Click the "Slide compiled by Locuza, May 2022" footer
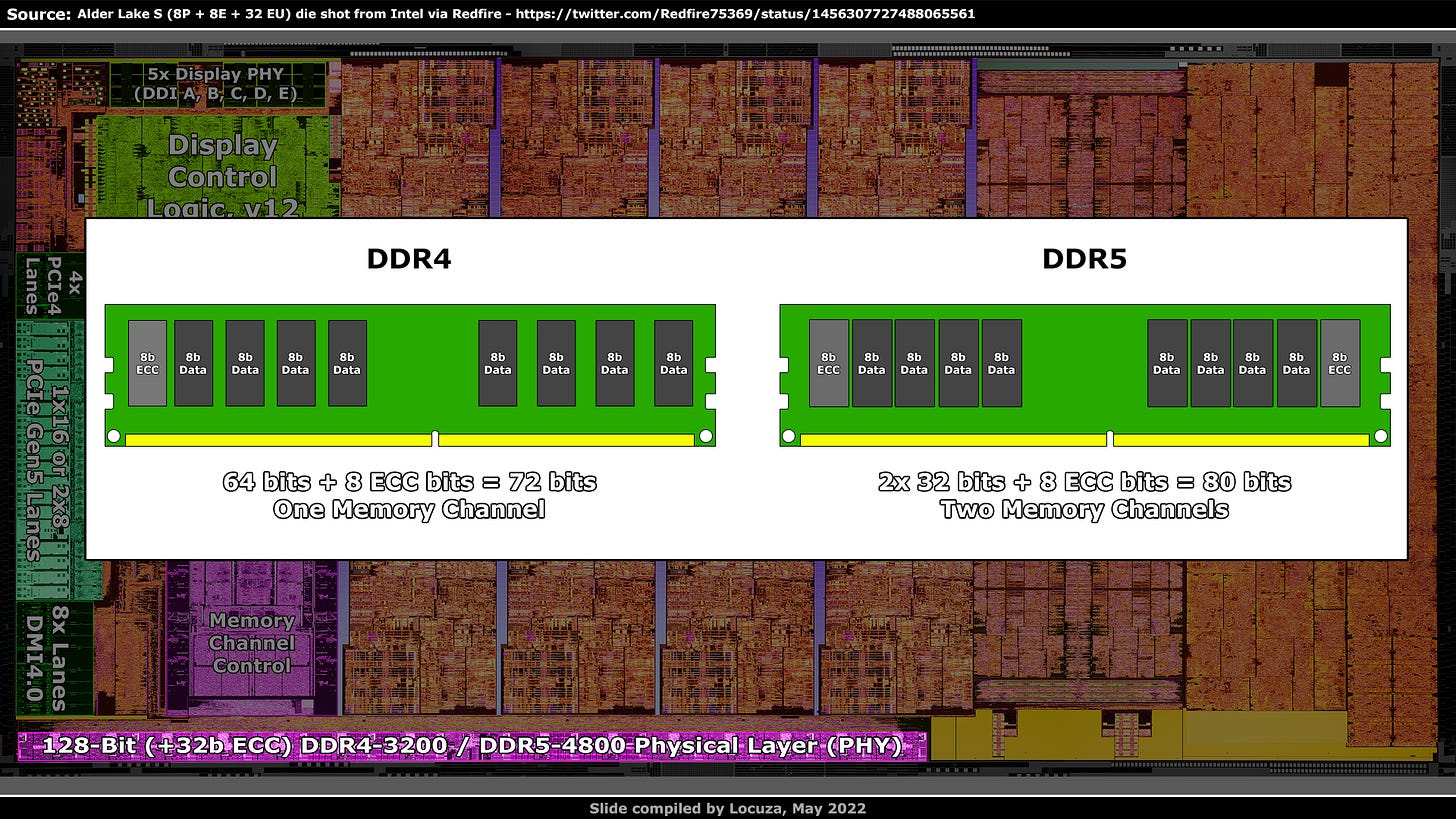Viewport: 1456px width, 819px height. coord(727,808)
